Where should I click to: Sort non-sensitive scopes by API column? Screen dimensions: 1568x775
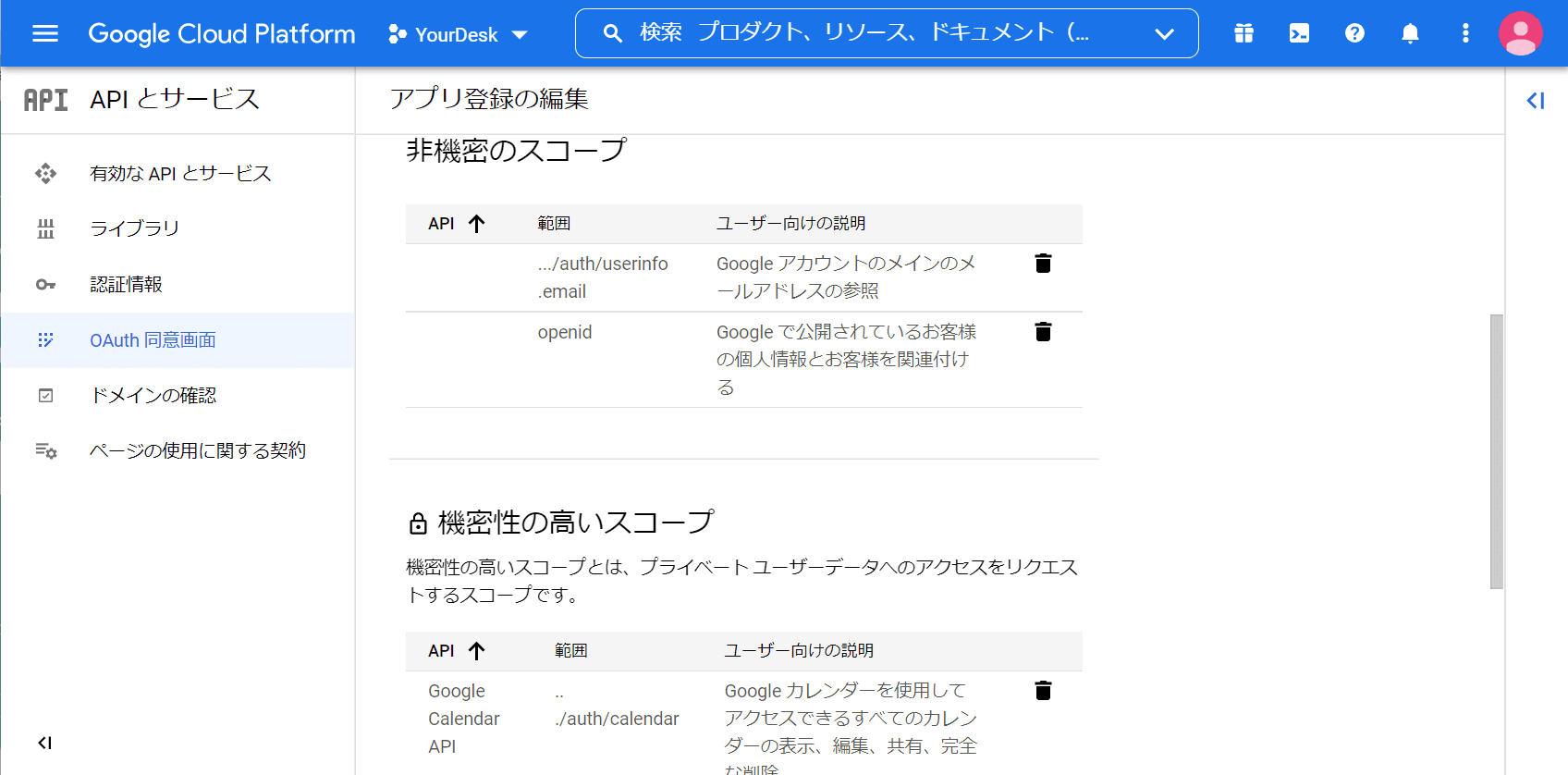(x=457, y=224)
